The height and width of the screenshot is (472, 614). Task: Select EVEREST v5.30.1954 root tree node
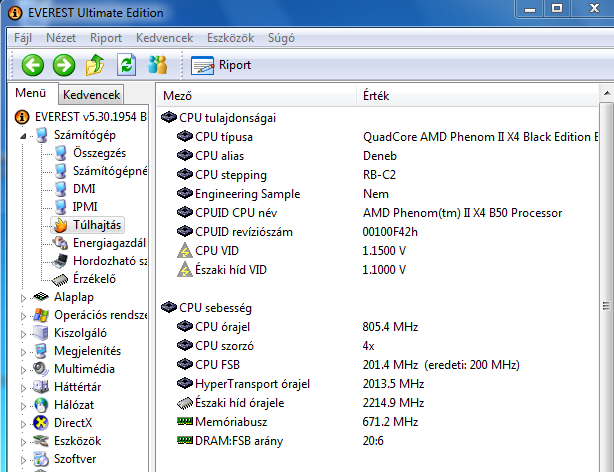pos(81,117)
